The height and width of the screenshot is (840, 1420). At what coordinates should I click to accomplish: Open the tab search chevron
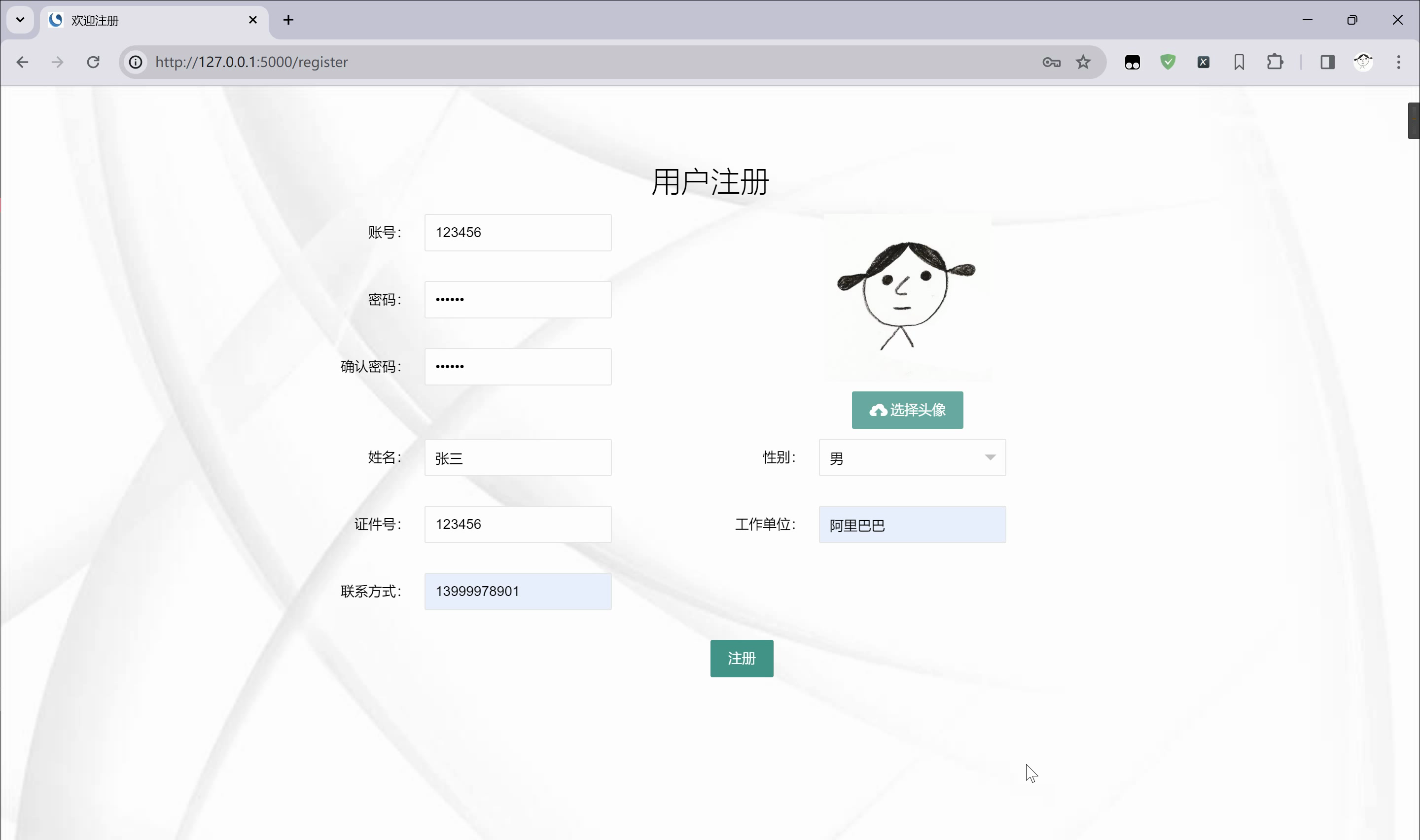(x=20, y=20)
